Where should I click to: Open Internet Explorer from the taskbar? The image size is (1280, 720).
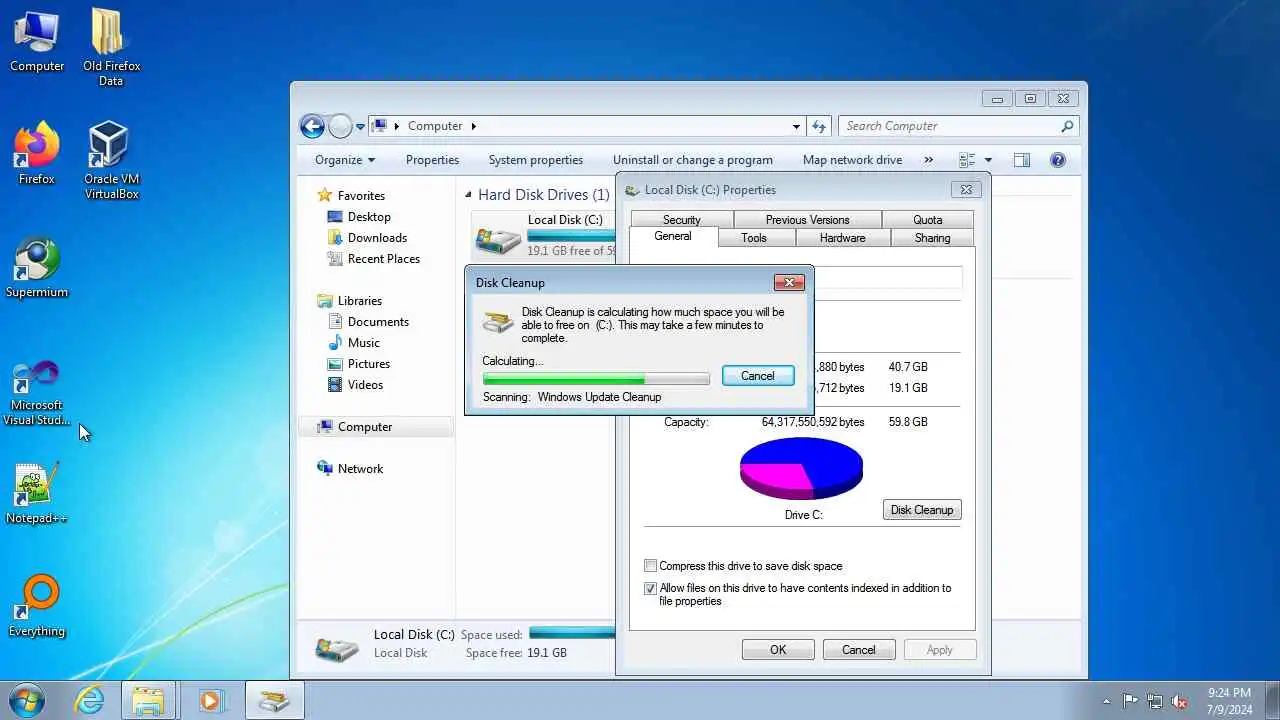90,700
